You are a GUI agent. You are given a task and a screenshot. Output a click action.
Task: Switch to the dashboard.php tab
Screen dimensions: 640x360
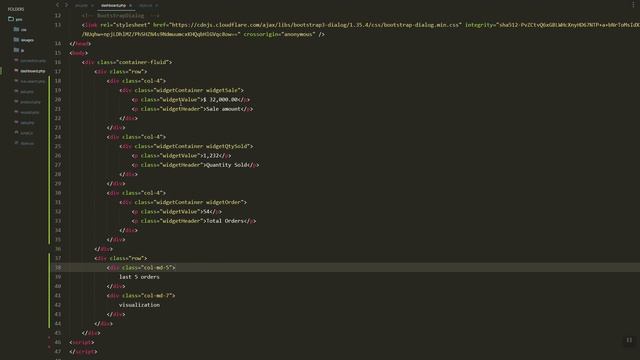pos(113,5)
